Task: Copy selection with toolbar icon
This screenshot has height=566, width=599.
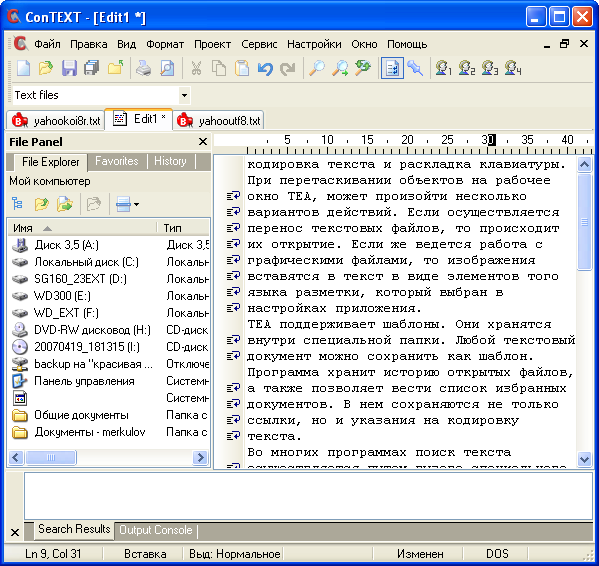Action: coord(219,68)
